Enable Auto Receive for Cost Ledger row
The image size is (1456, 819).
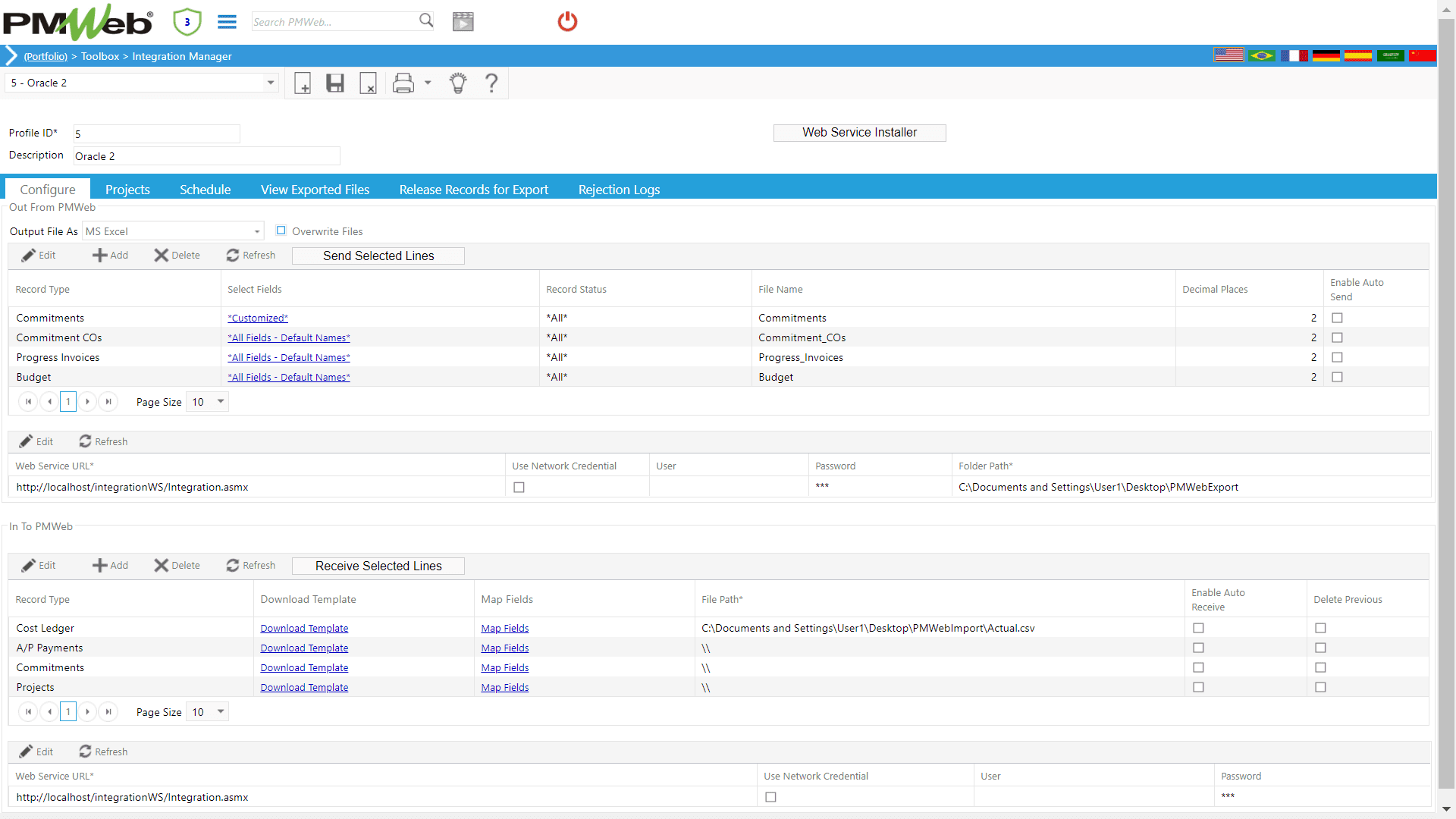1198,629
